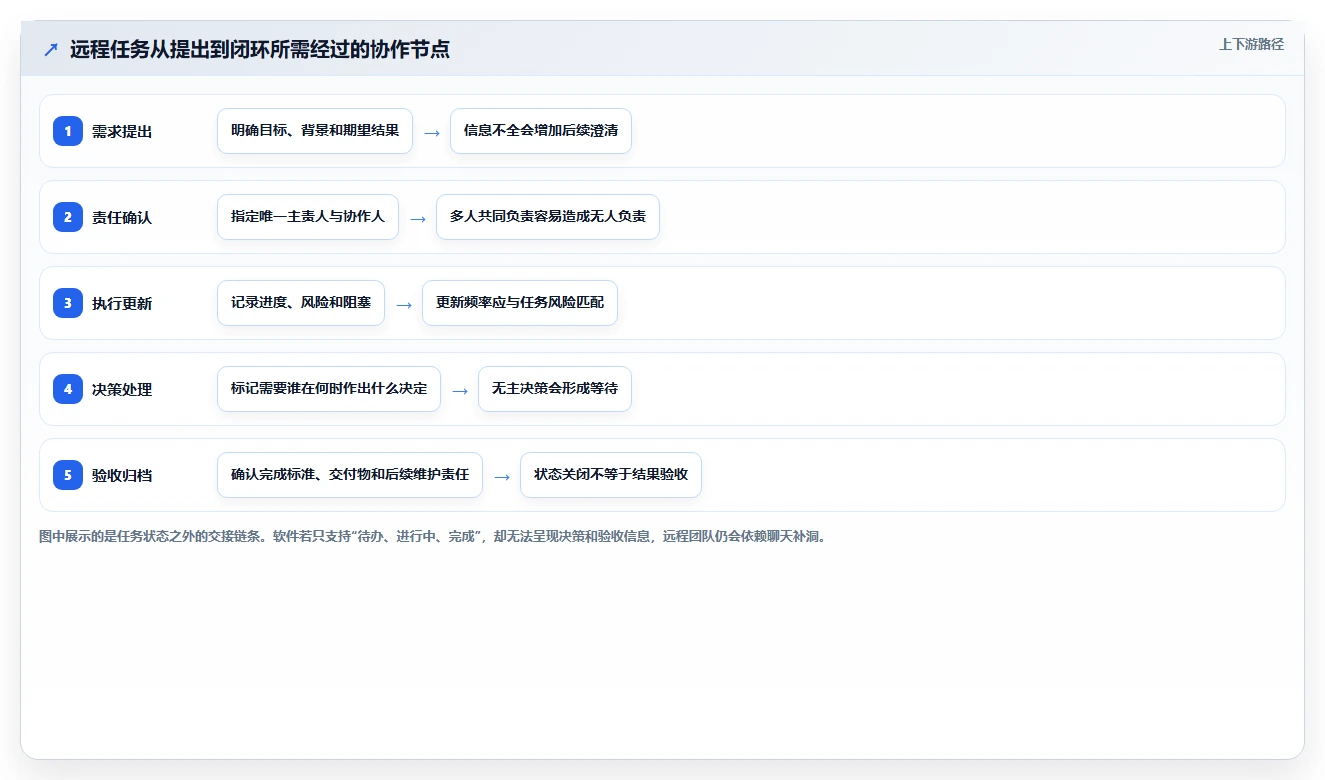The image size is (1325, 780).
Task: Click the 验收归档 step label
Action: pyautogui.click(x=122, y=475)
